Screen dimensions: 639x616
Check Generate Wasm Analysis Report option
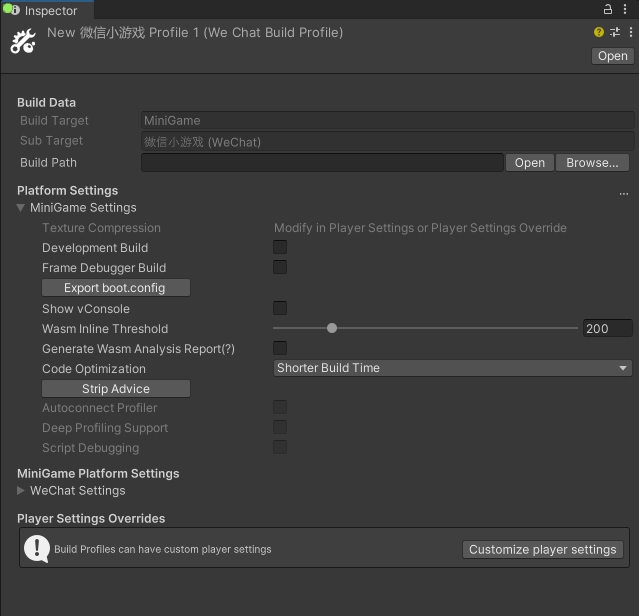(x=280, y=348)
